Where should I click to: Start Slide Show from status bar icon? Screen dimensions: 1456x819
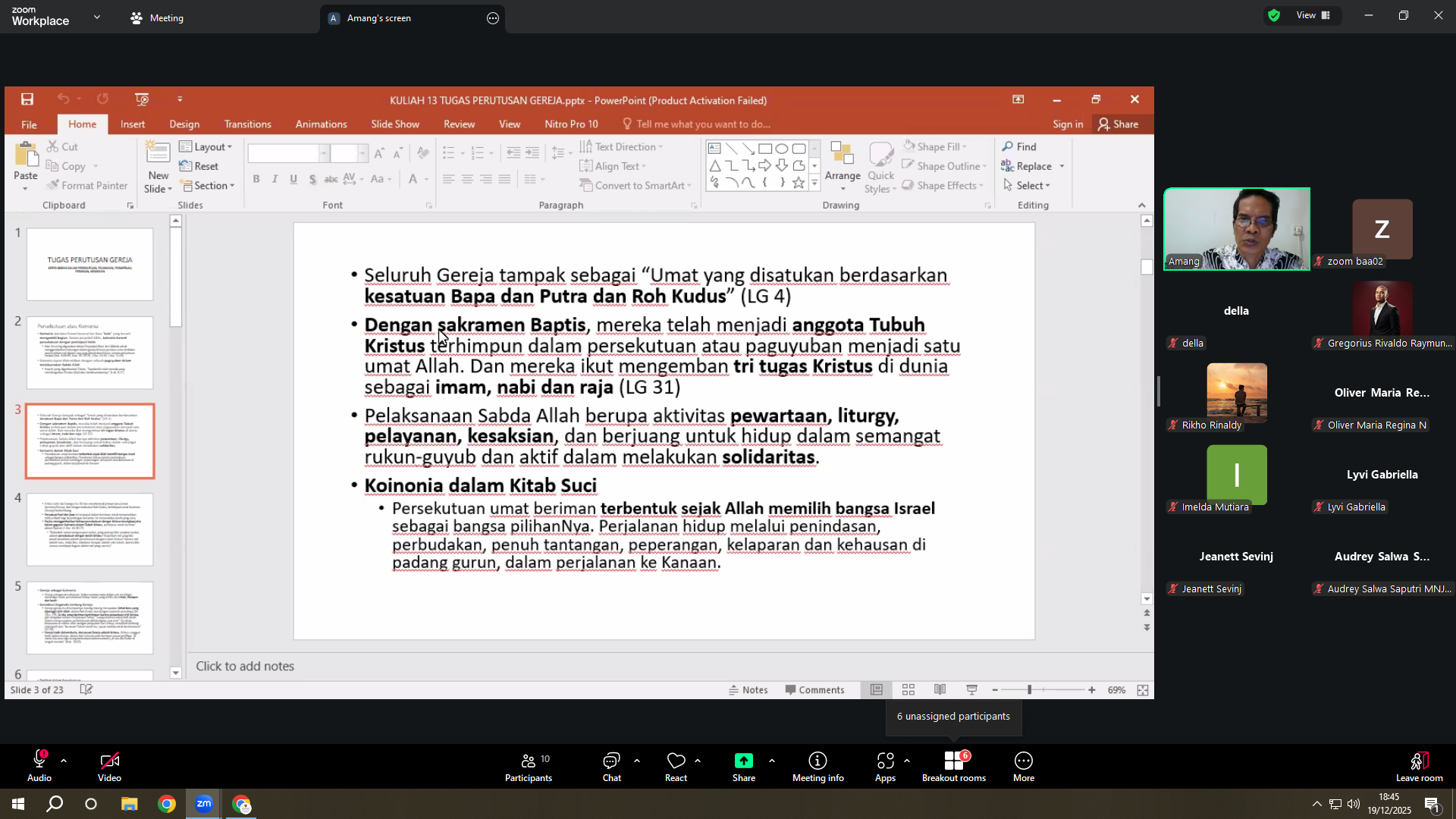pyautogui.click(x=971, y=690)
